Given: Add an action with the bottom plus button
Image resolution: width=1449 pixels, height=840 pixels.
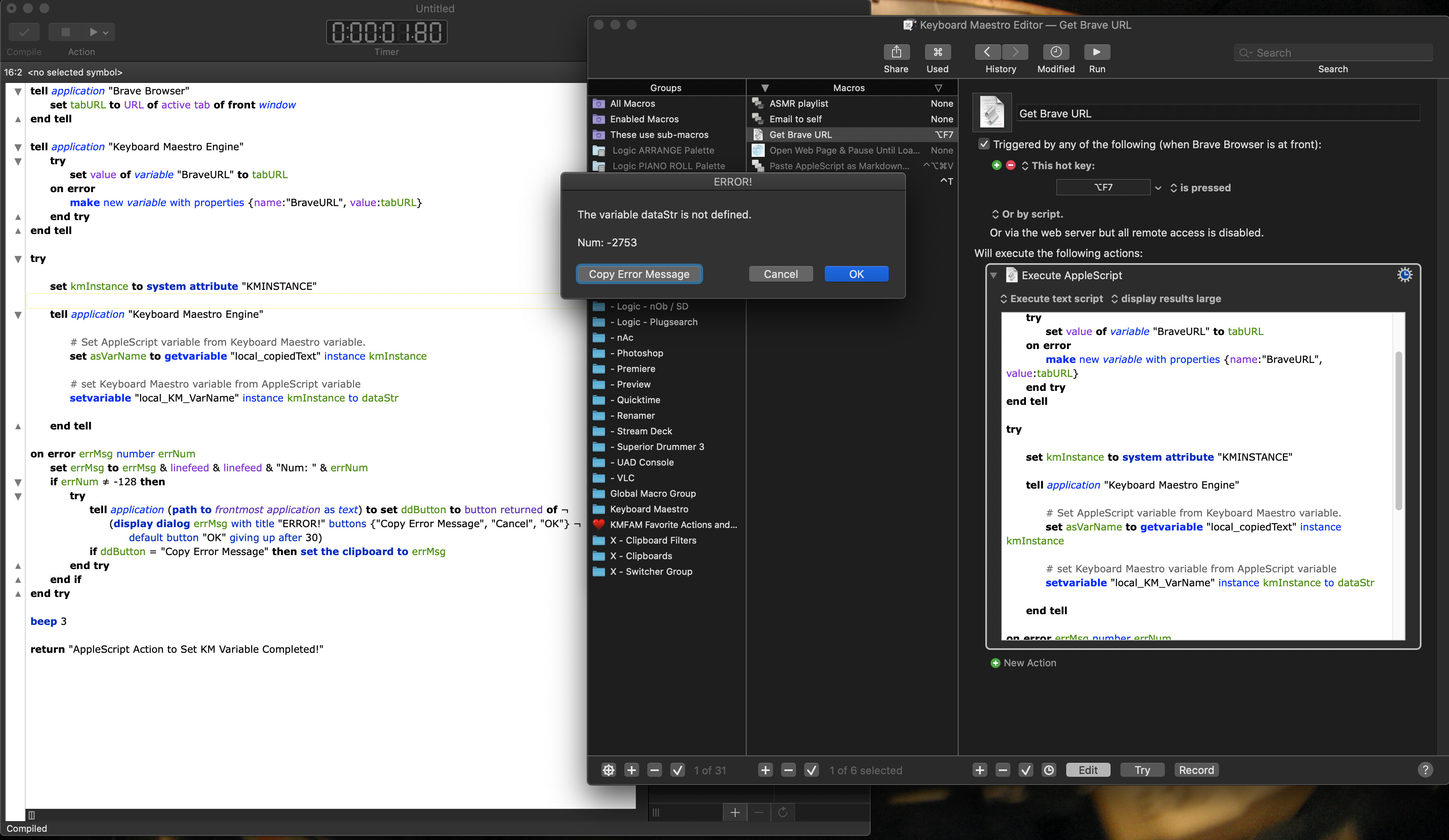Looking at the screenshot, I should click(x=980, y=770).
